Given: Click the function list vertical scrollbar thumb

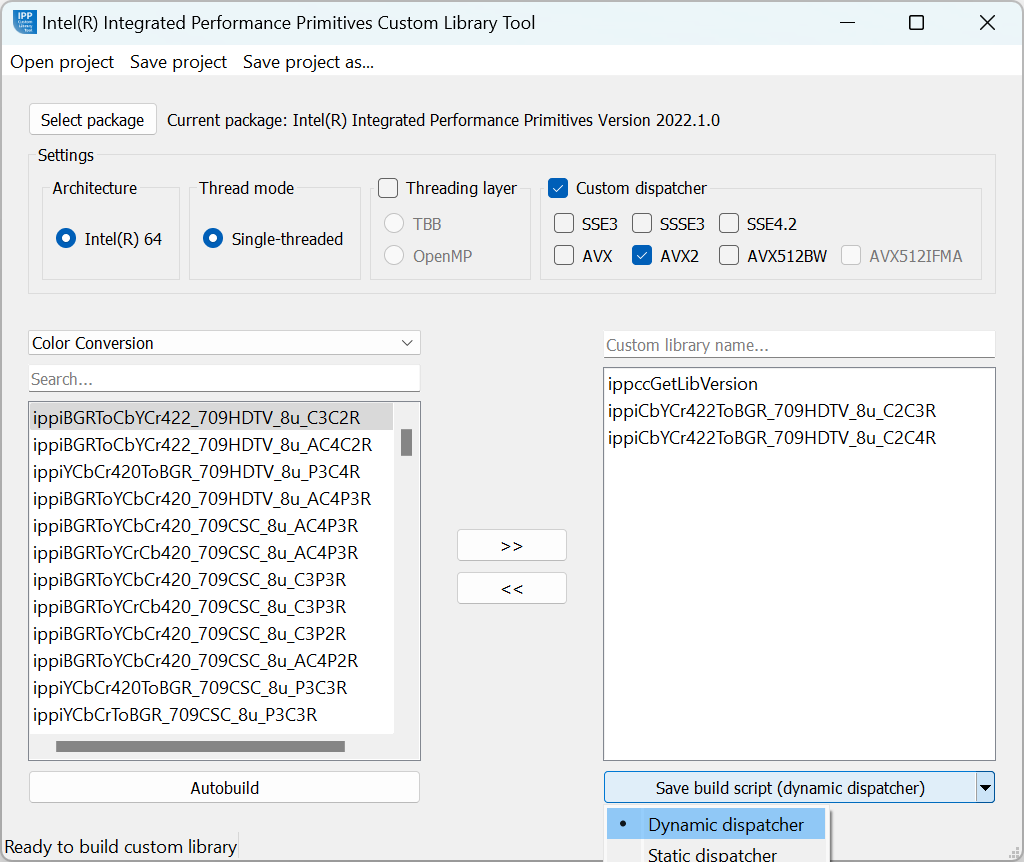Looking at the screenshot, I should pos(406,442).
